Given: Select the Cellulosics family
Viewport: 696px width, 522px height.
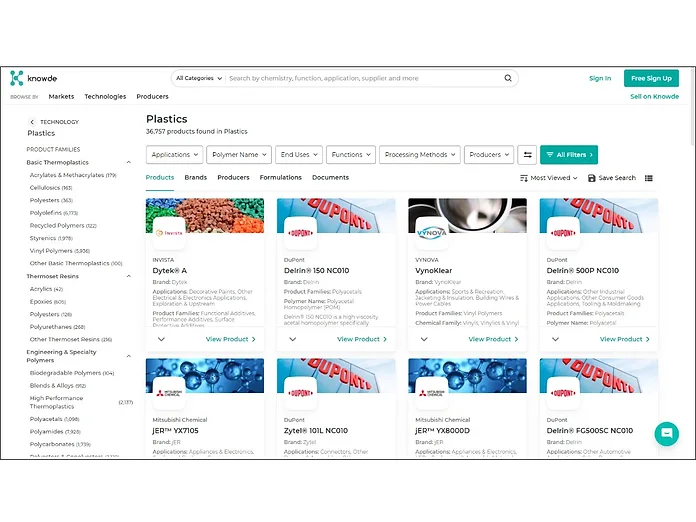Looking at the screenshot, I should point(51,188).
